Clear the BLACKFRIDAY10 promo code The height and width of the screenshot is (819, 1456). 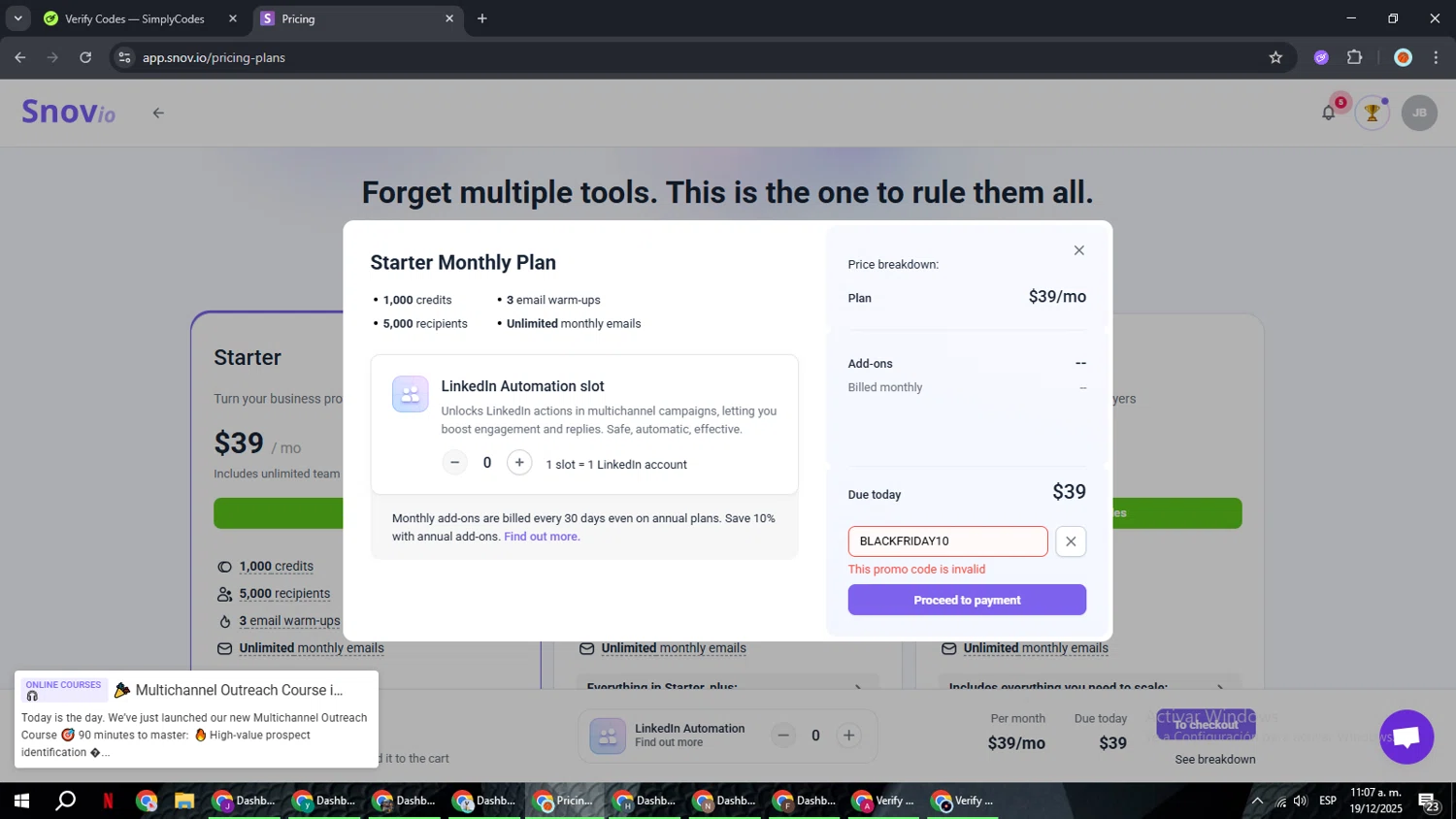(x=1071, y=541)
